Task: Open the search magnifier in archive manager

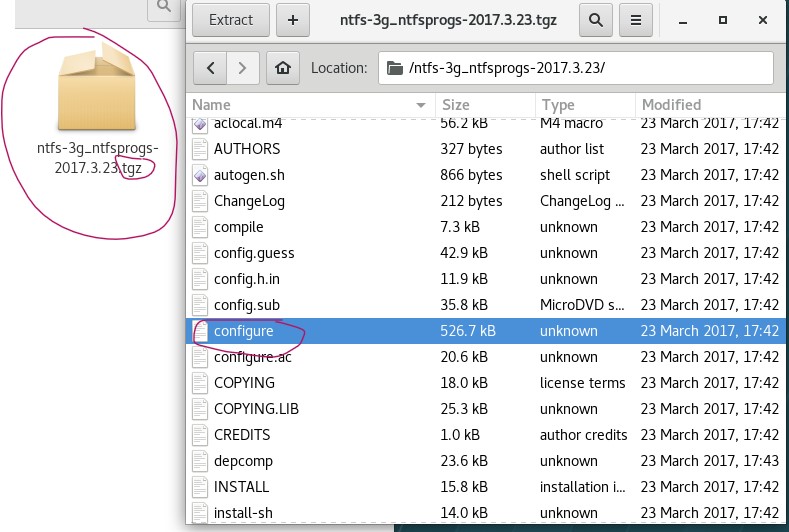Action: tap(595, 20)
